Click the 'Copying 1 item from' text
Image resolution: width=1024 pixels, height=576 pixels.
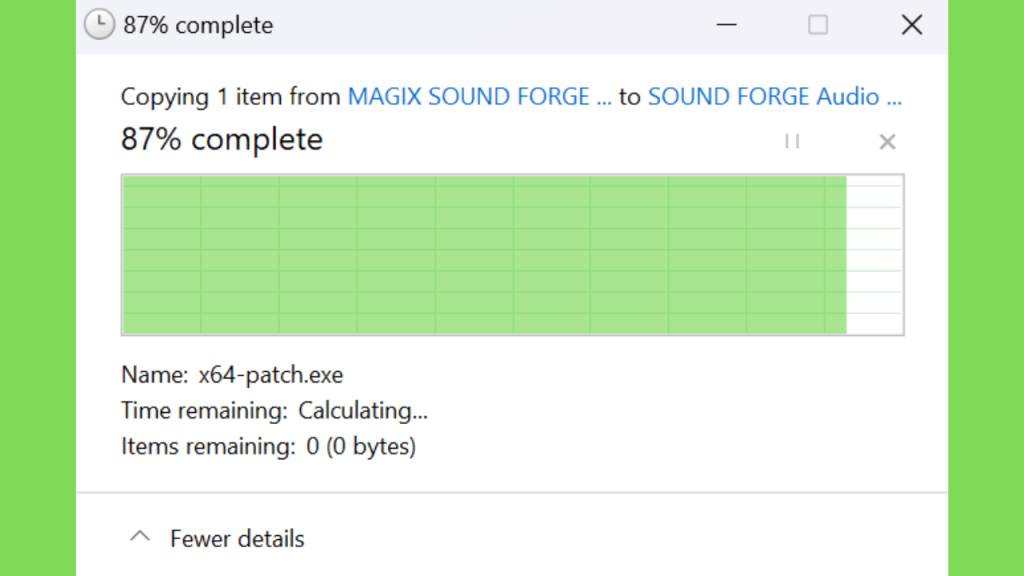[x=231, y=97]
